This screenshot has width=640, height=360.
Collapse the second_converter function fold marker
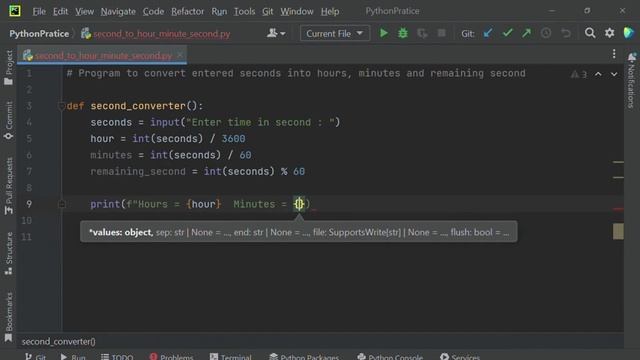tap(62, 106)
